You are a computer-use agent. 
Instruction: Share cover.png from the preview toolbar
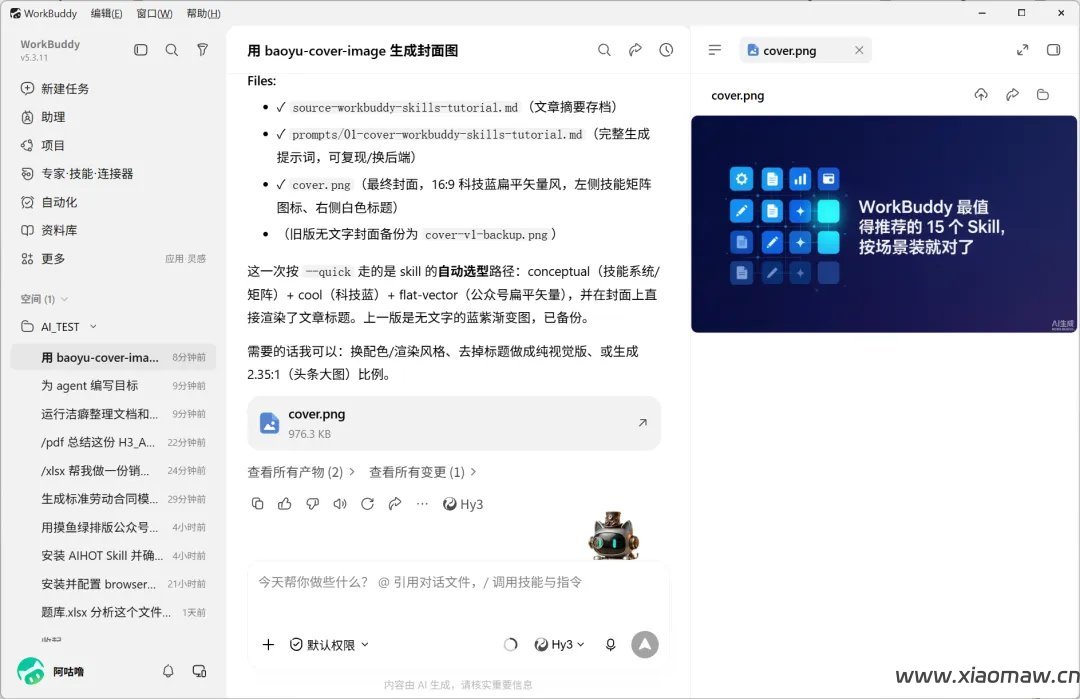[x=1012, y=94]
